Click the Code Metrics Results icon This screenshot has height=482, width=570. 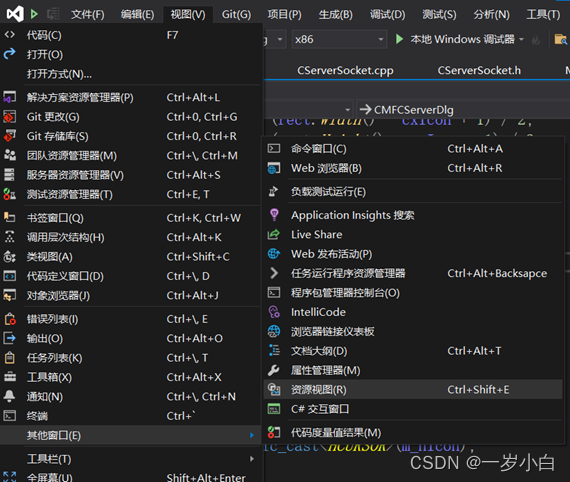point(274,433)
